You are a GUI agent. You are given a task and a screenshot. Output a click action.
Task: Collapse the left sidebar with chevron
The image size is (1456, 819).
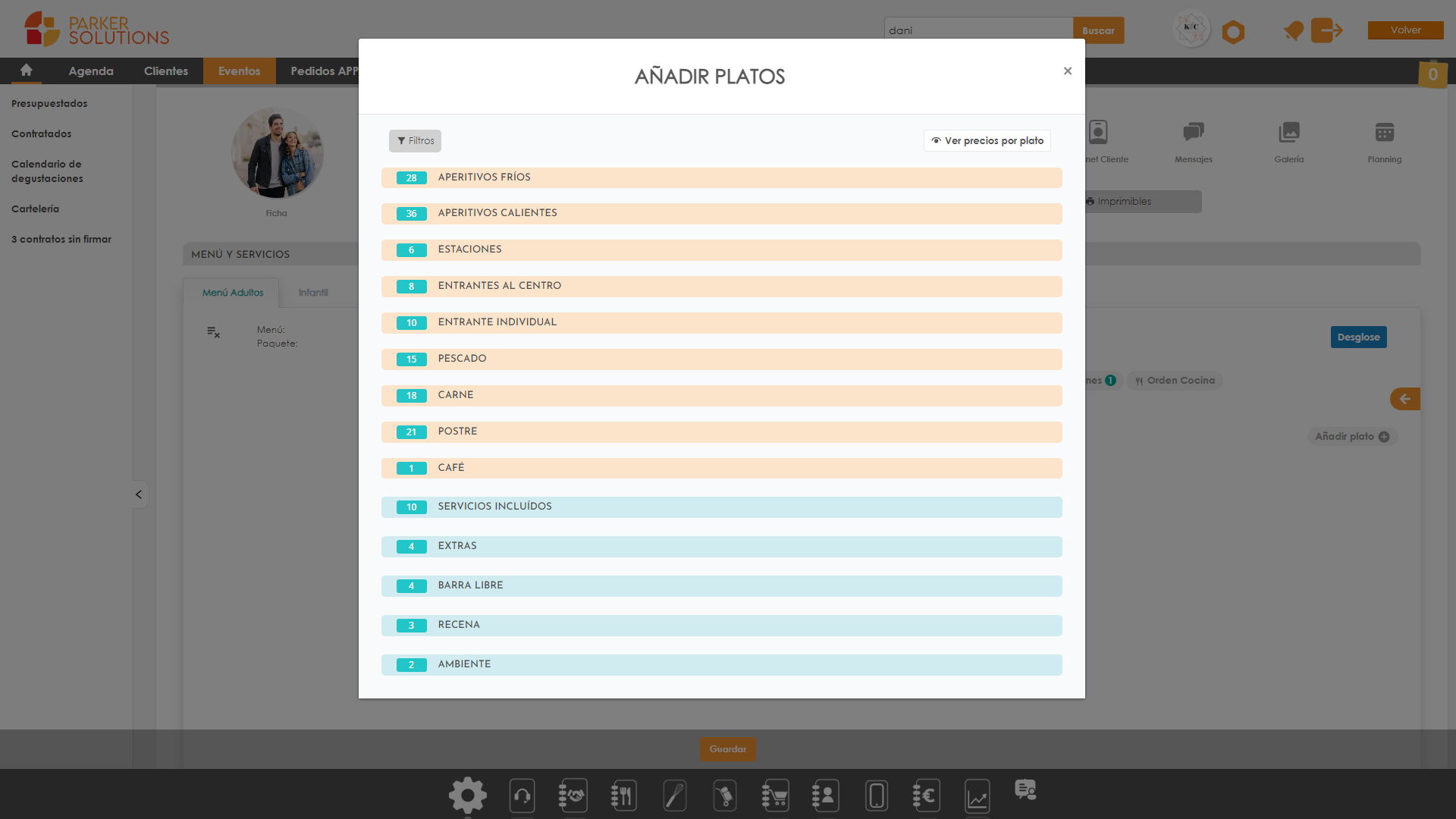coord(139,494)
